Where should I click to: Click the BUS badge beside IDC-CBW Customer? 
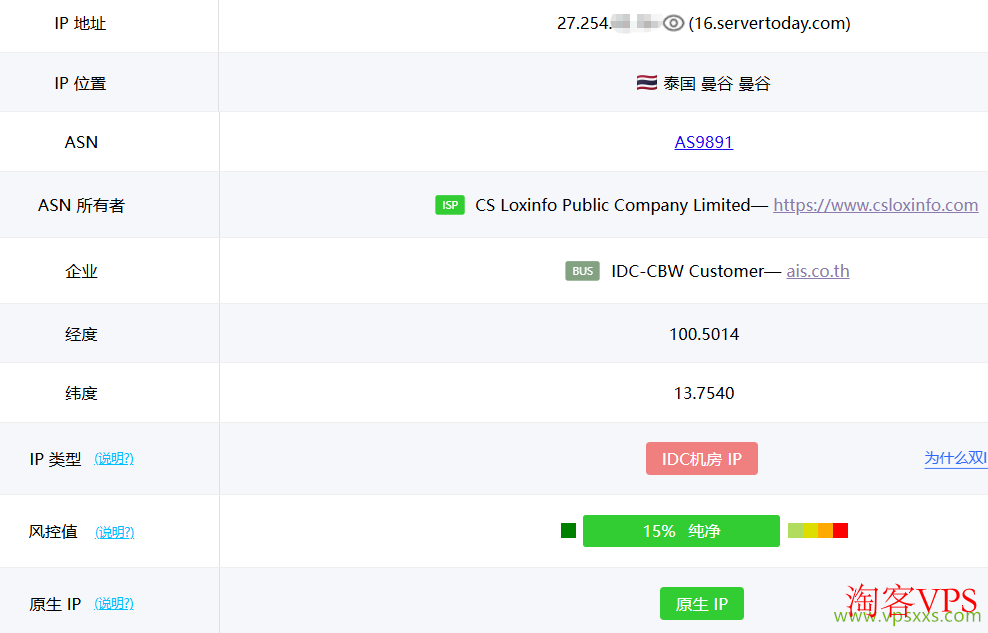tap(582, 271)
